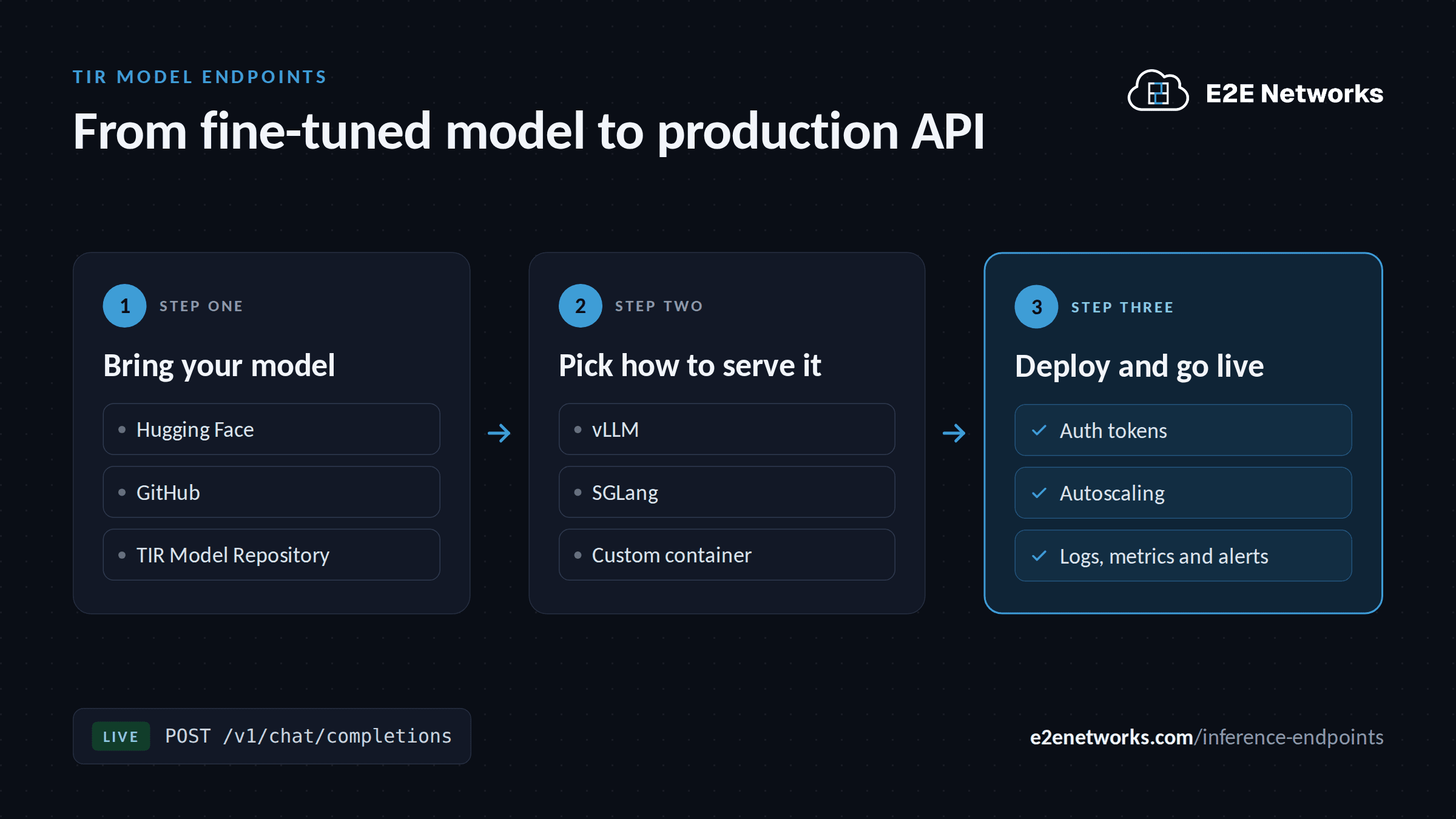
Task: Click the green LIVE badge
Action: 121,736
